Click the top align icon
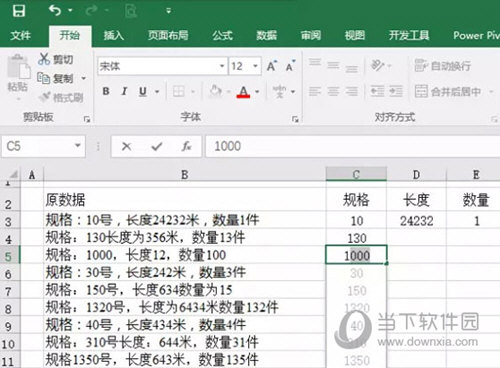This screenshot has height=368, width=500. (315, 62)
